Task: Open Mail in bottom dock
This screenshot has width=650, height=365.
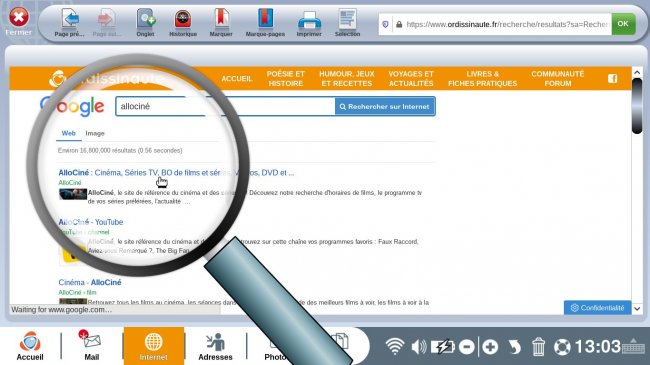Action: click(92, 346)
